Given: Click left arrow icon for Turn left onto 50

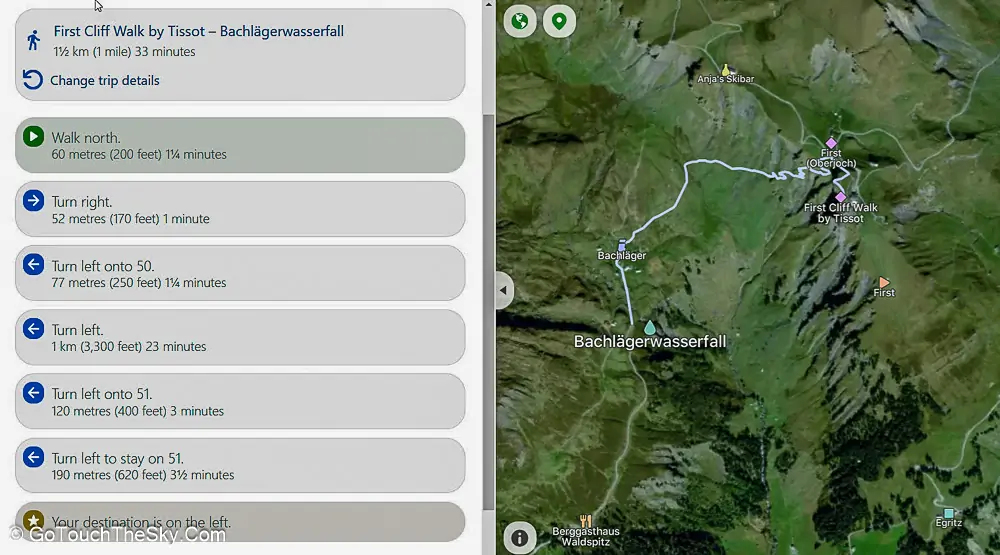Looking at the screenshot, I should click(33, 264).
